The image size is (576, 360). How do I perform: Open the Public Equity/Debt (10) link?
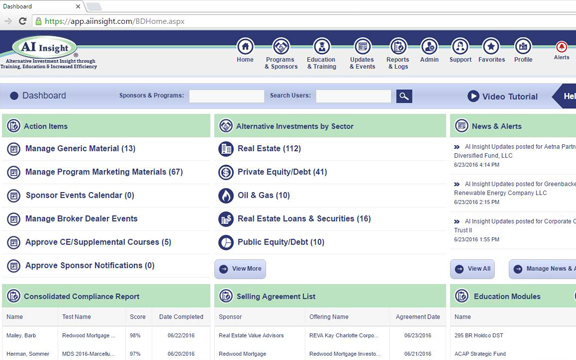click(x=281, y=242)
